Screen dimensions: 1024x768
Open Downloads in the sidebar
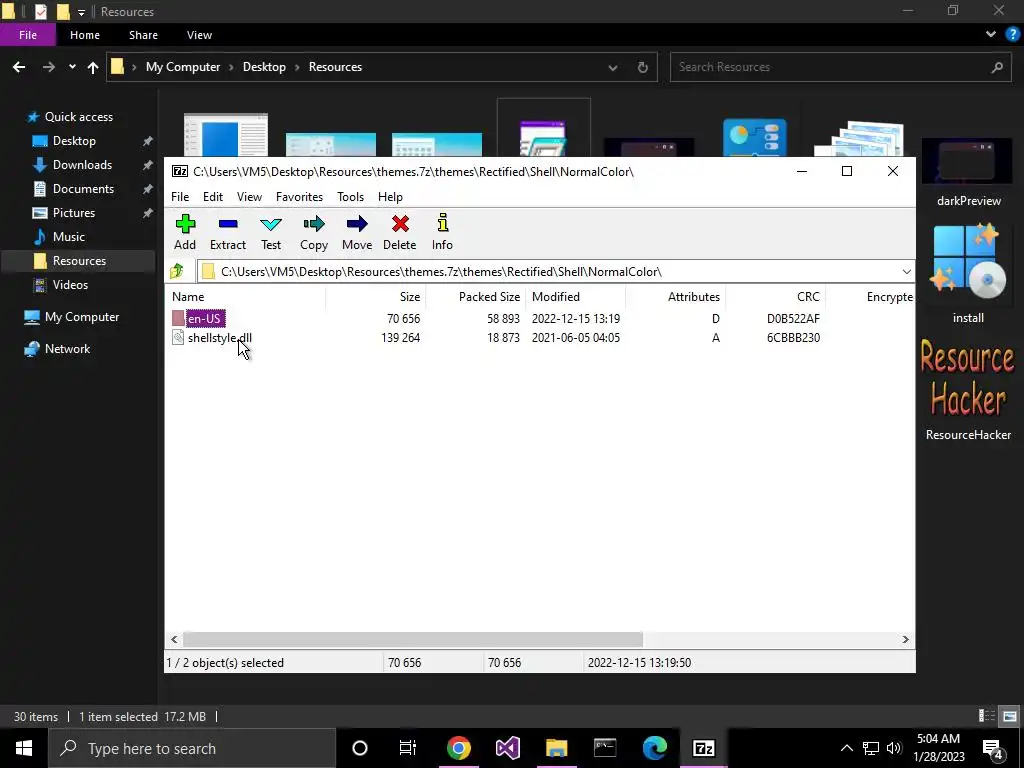click(x=82, y=165)
